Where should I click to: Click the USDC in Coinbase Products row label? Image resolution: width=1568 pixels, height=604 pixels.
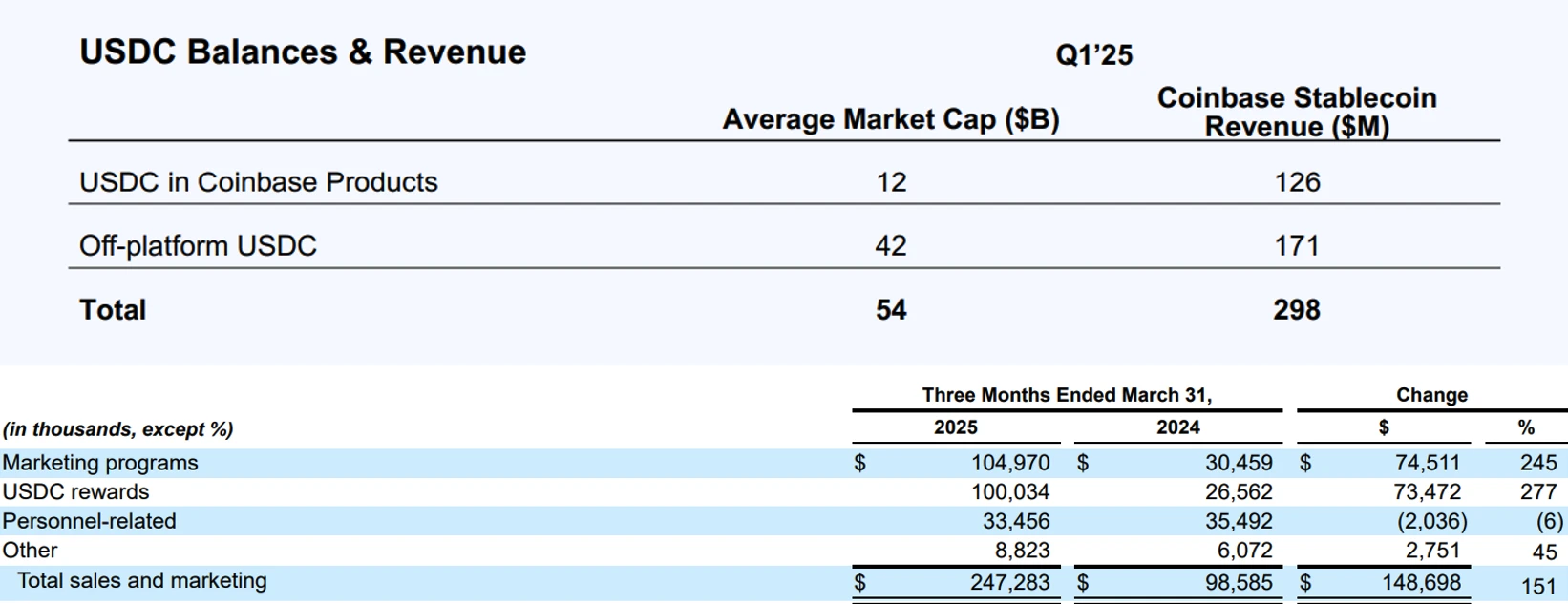pos(258,182)
